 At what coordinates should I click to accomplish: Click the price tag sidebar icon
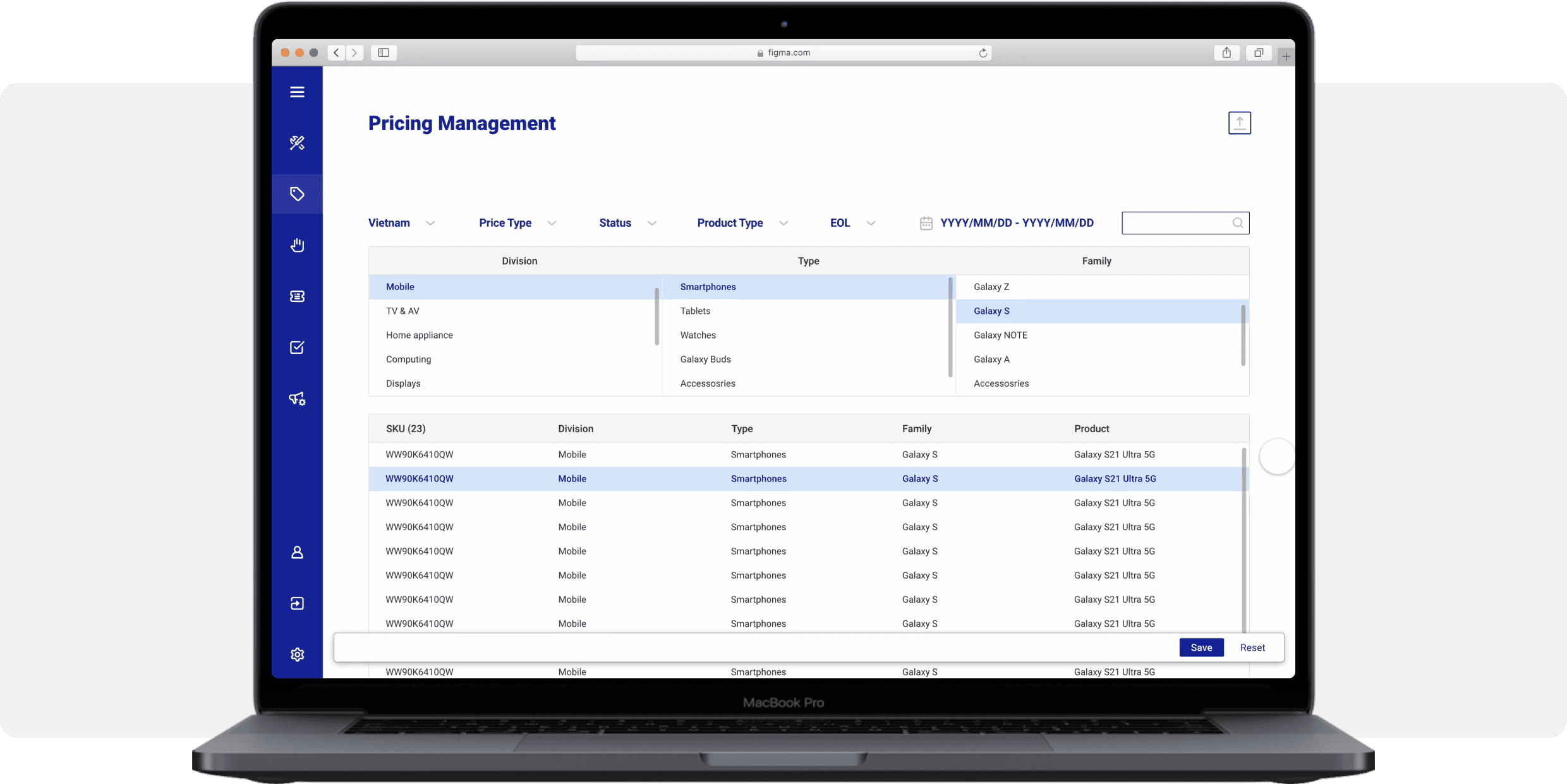(297, 194)
